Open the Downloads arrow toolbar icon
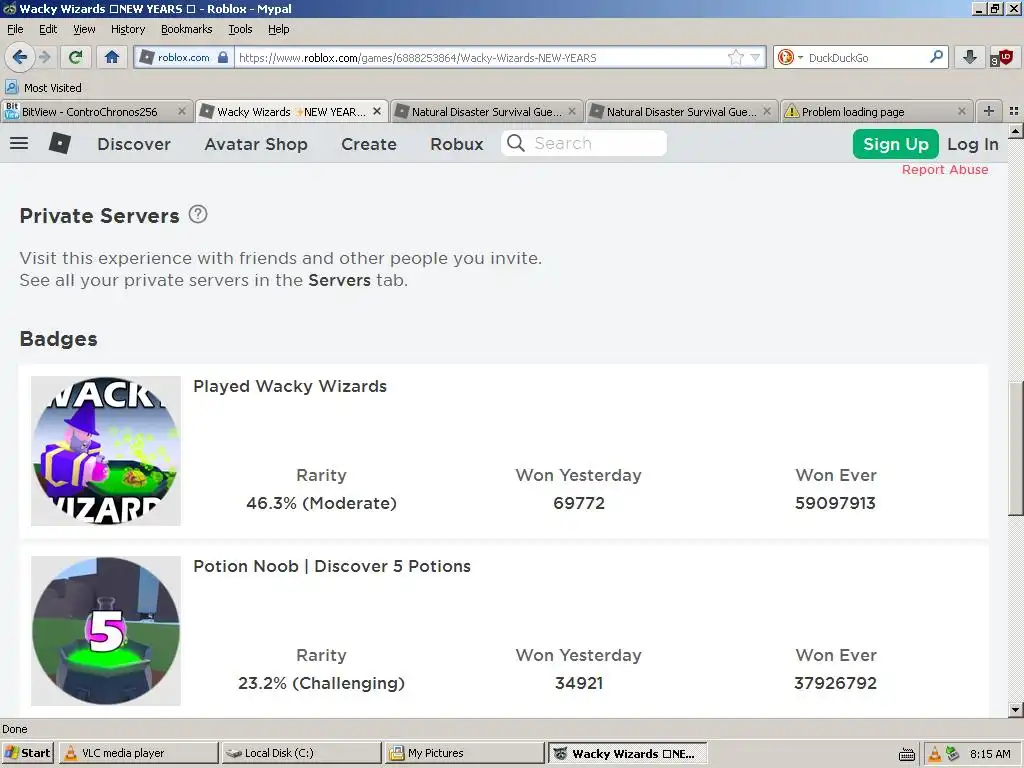The image size is (1024, 768). [x=969, y=57]
